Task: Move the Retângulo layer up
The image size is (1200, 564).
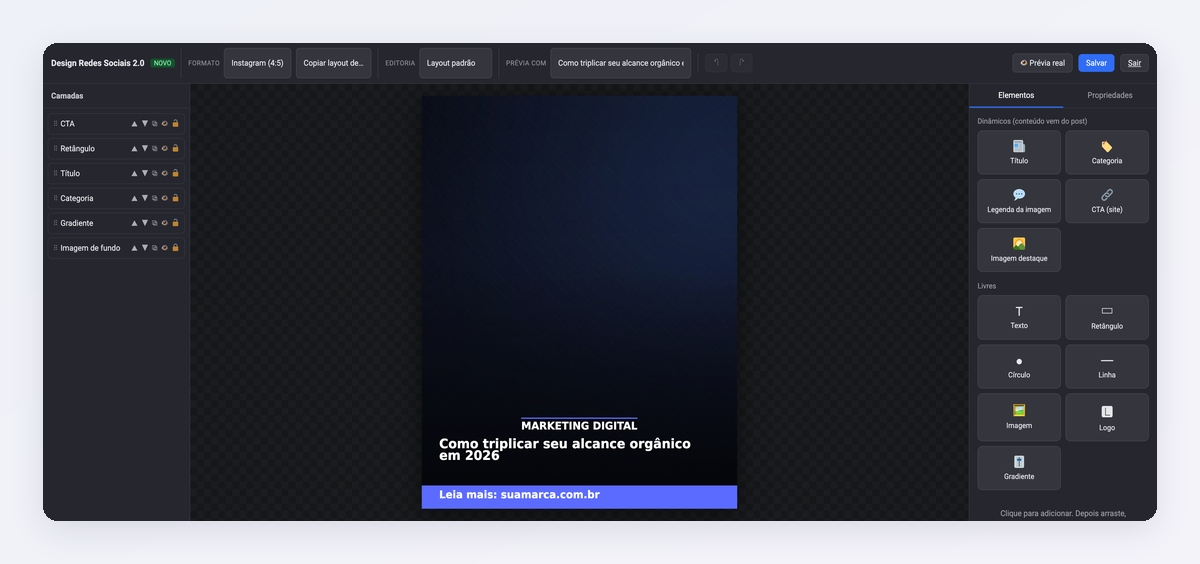Action: [x=134, y=148]
